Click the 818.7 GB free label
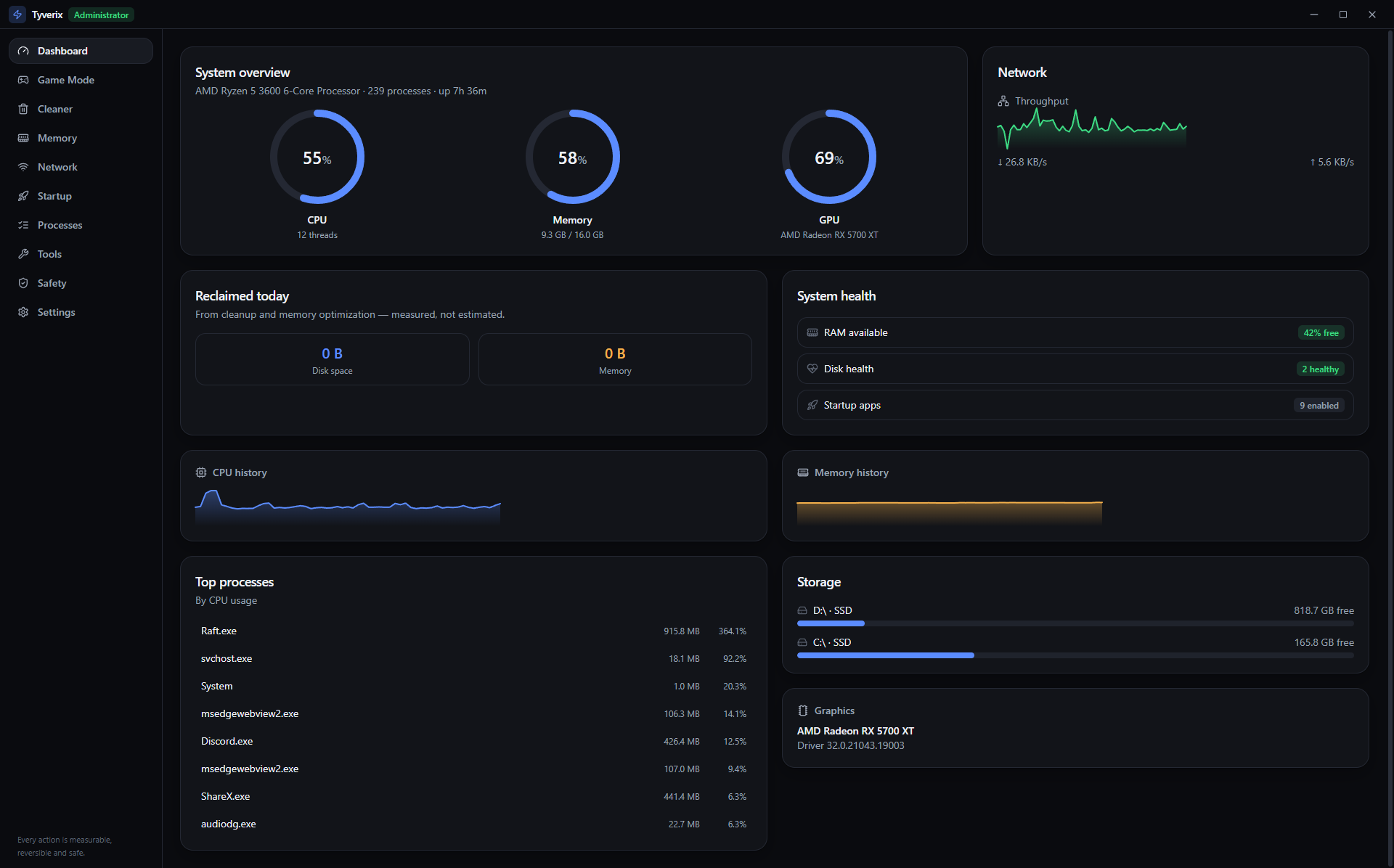Image resolution: width=1394 pixels, height=868 pixels. pyautogui.click(x=1324, y=610)
